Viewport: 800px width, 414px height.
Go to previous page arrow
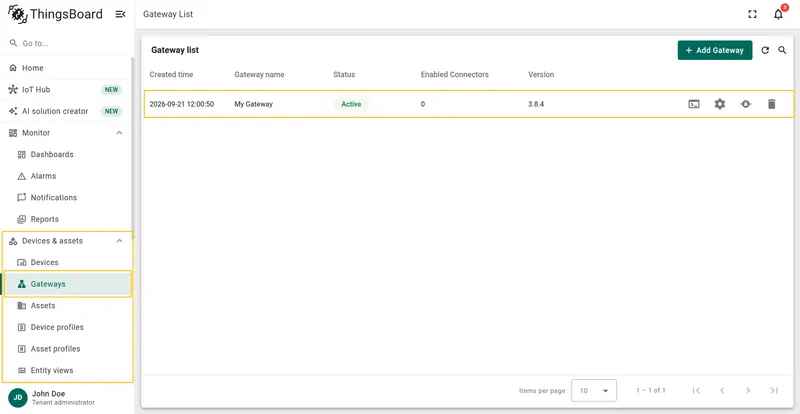pyautogui.click(x=722, y=391)
